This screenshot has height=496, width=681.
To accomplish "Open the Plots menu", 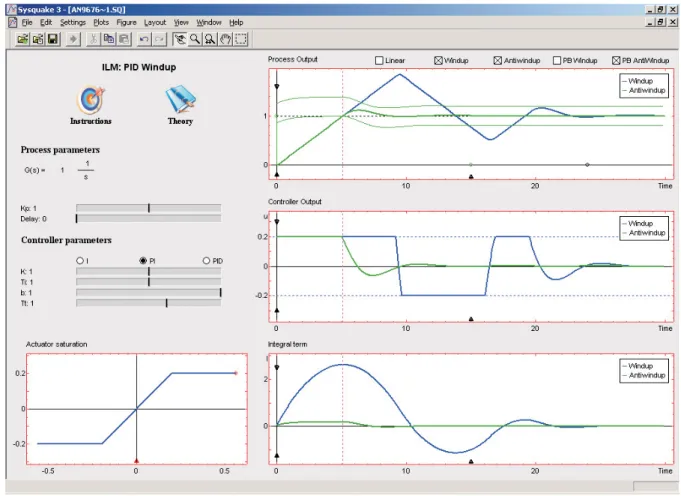I will tap(101, 23).
